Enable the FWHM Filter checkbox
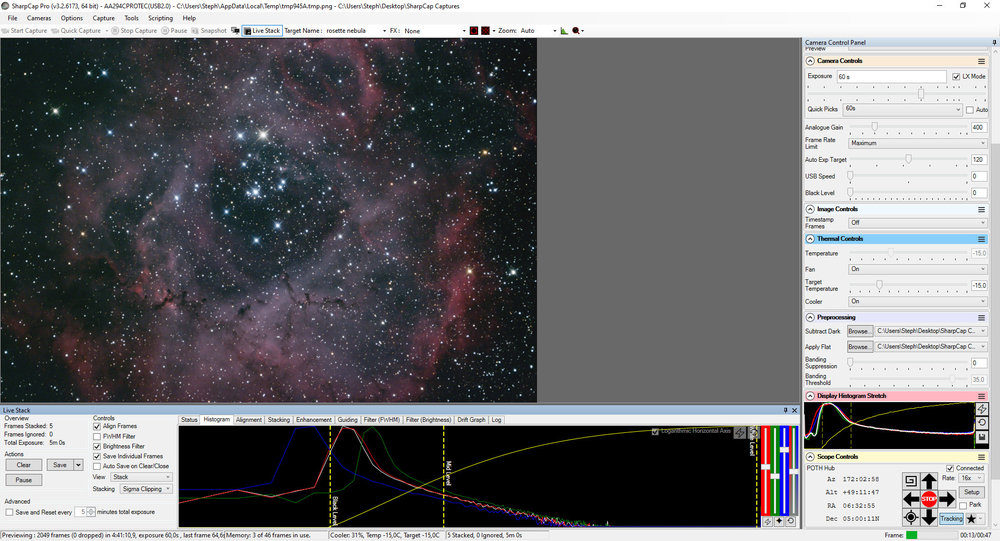Viewport: 1000px width, 541px height. [97, 436]
